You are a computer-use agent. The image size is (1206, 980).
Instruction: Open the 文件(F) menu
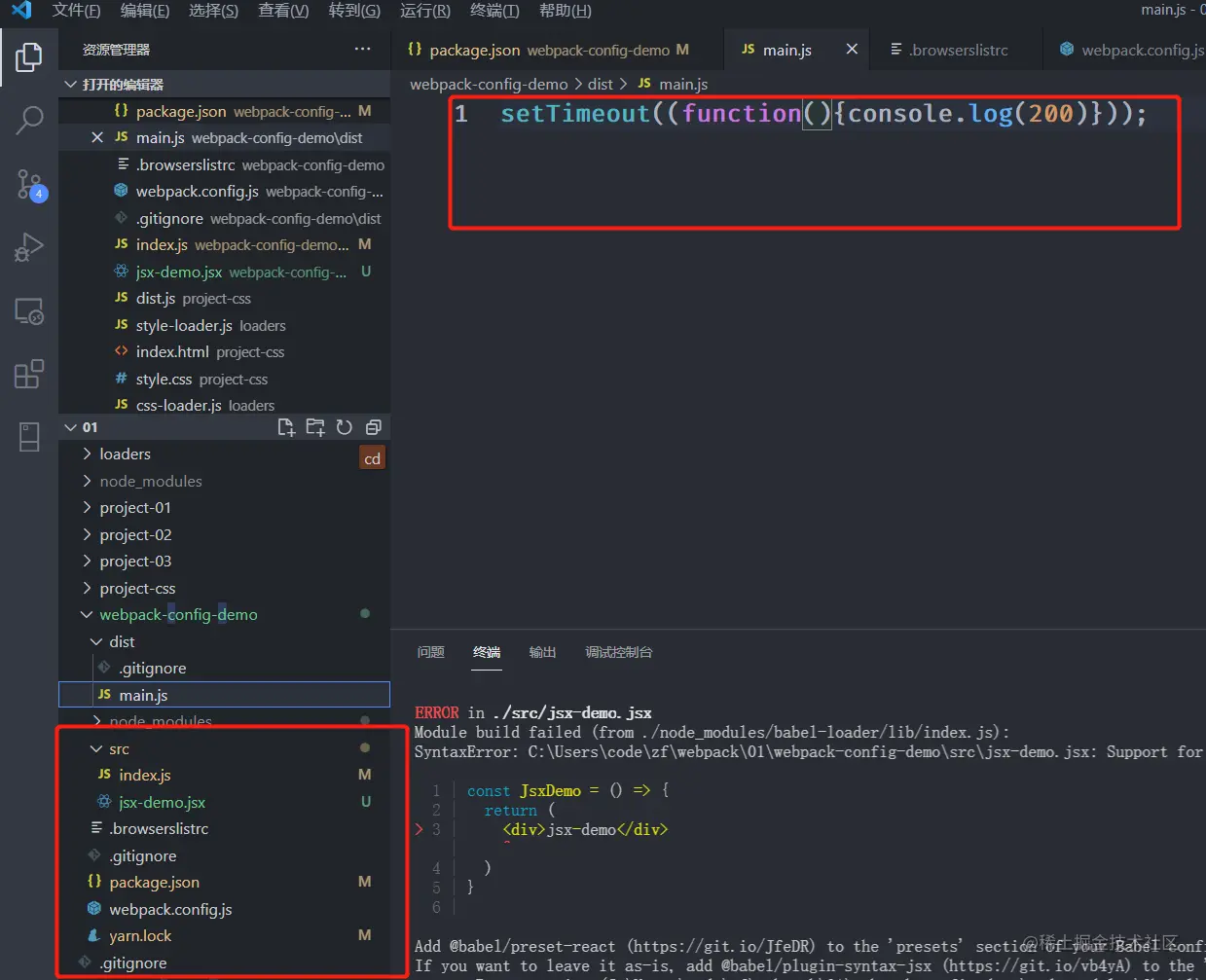[x=76, y=10]
